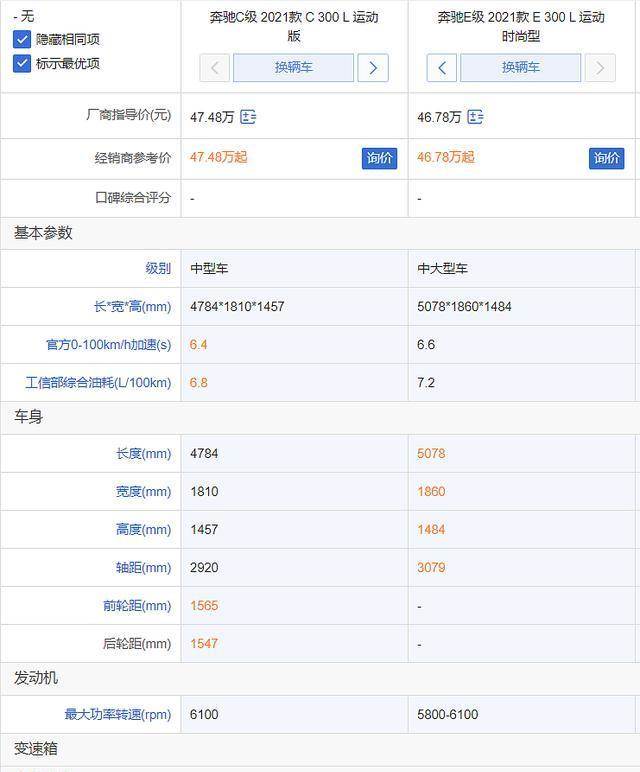Select the 车身 section header

29,417
